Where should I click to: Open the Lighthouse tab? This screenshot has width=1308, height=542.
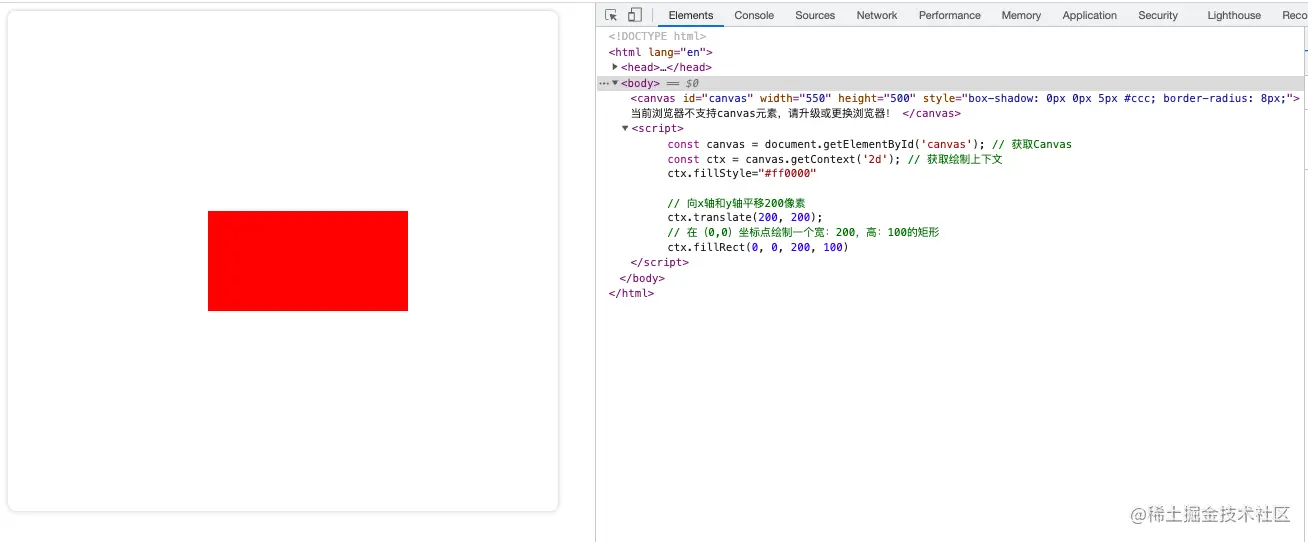coord(1234,15)
